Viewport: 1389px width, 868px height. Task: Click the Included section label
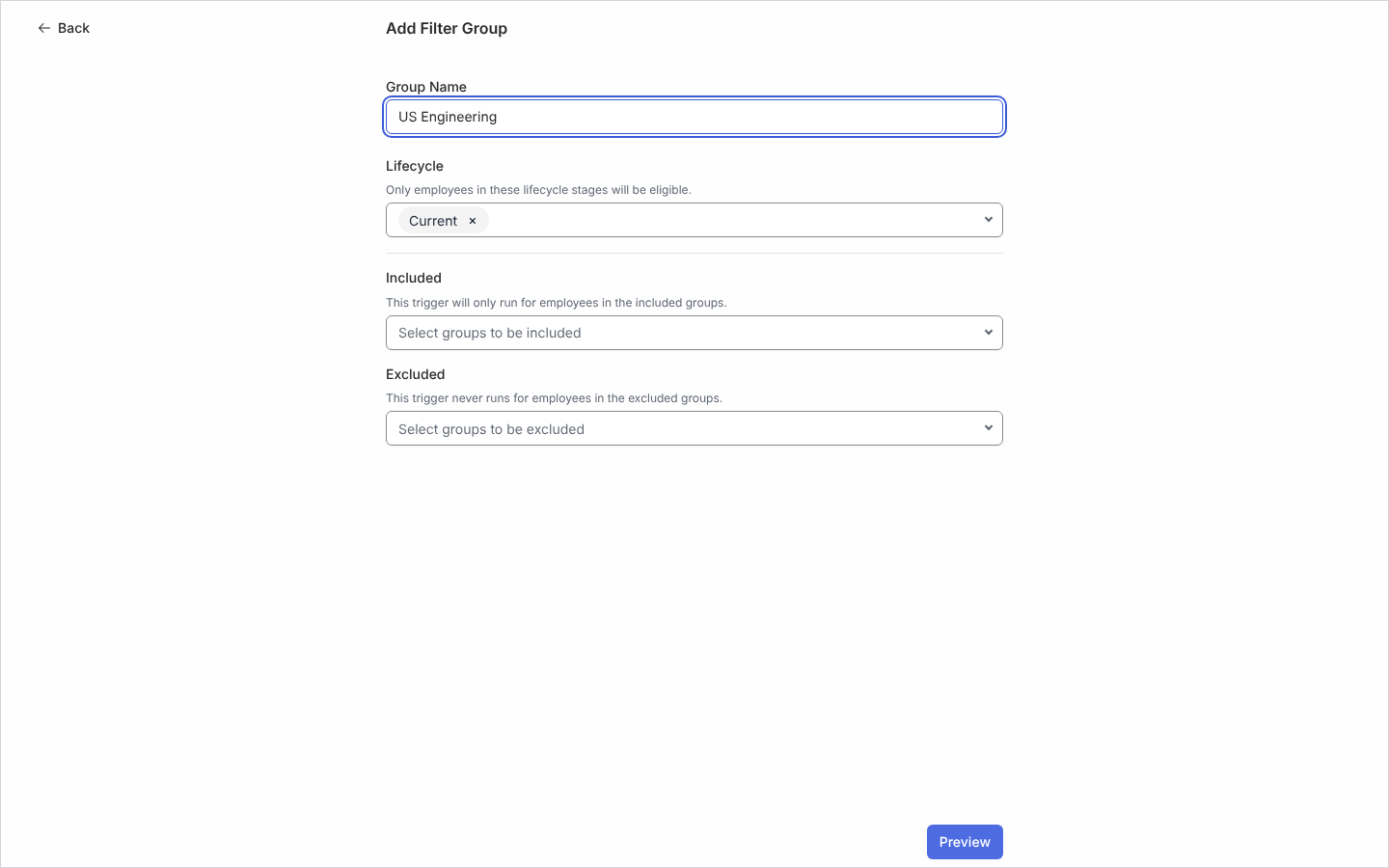[x=414, y=278]
